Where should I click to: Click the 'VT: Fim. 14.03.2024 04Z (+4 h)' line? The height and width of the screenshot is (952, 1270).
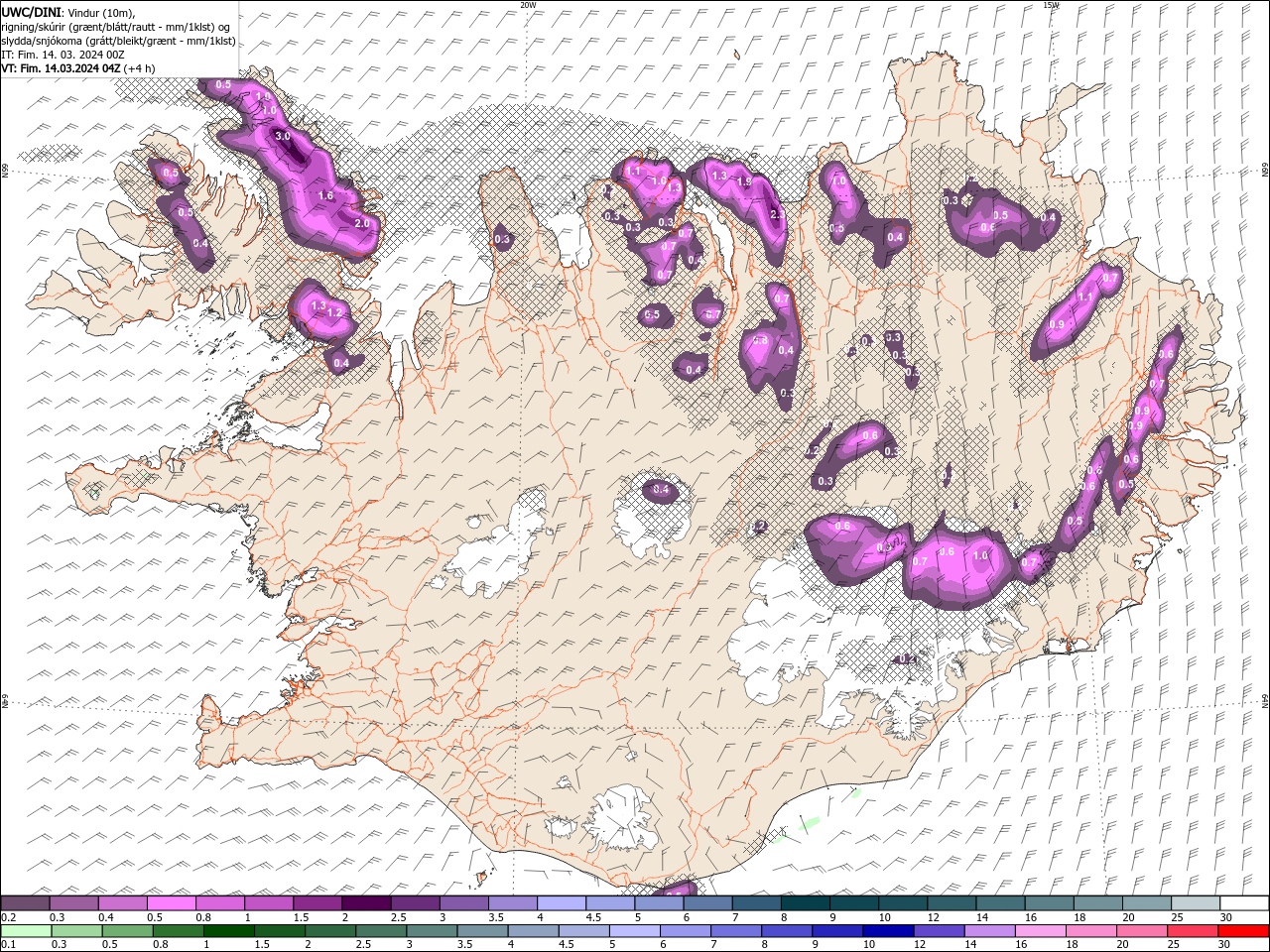[x=78, y=68]
